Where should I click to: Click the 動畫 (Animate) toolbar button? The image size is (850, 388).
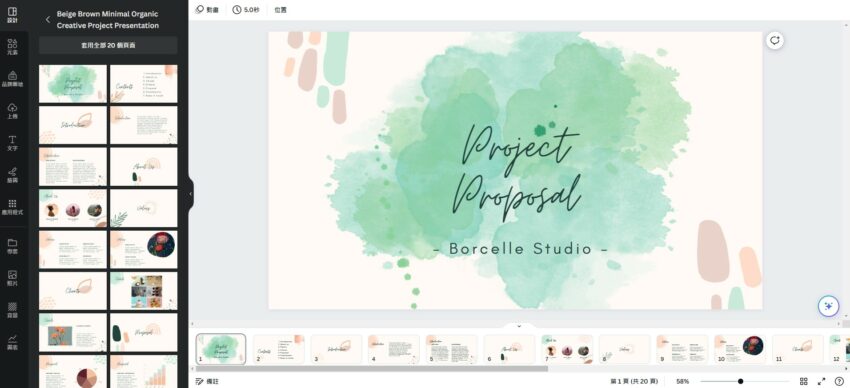pyautogui.click(x=207, y=10)
